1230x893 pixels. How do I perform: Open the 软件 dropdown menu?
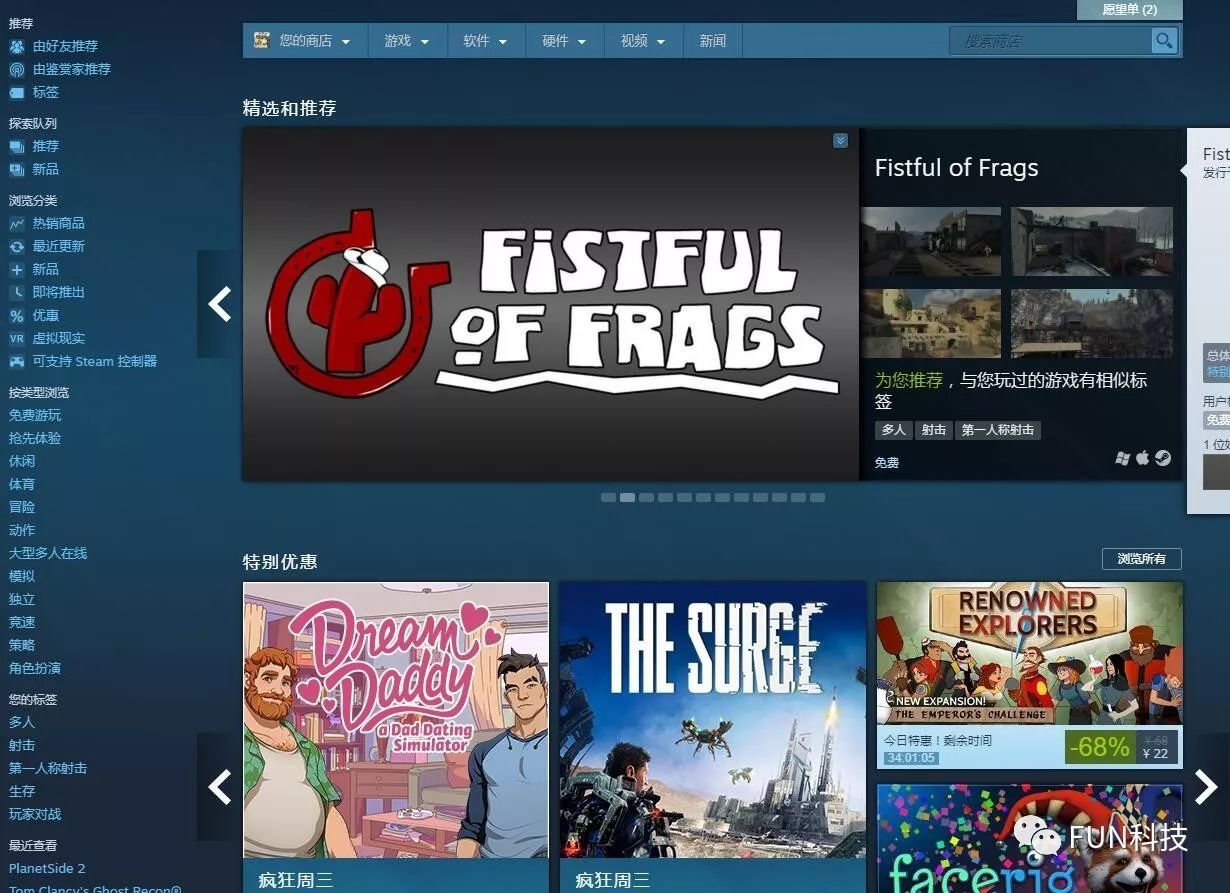tap(485, 41)
